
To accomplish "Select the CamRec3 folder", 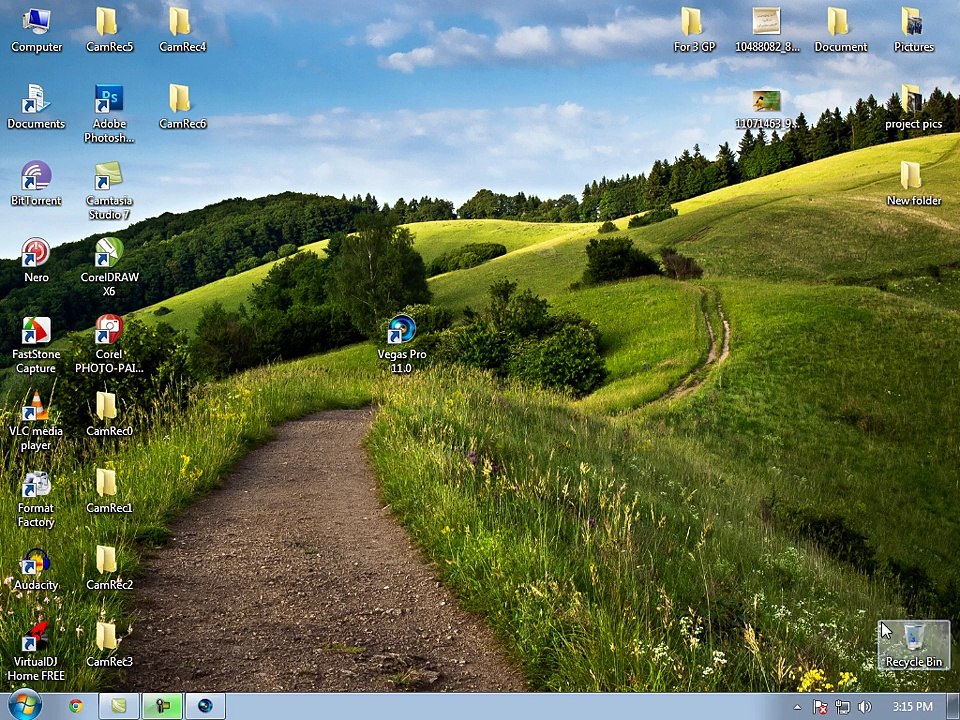I will pos(109,646).
